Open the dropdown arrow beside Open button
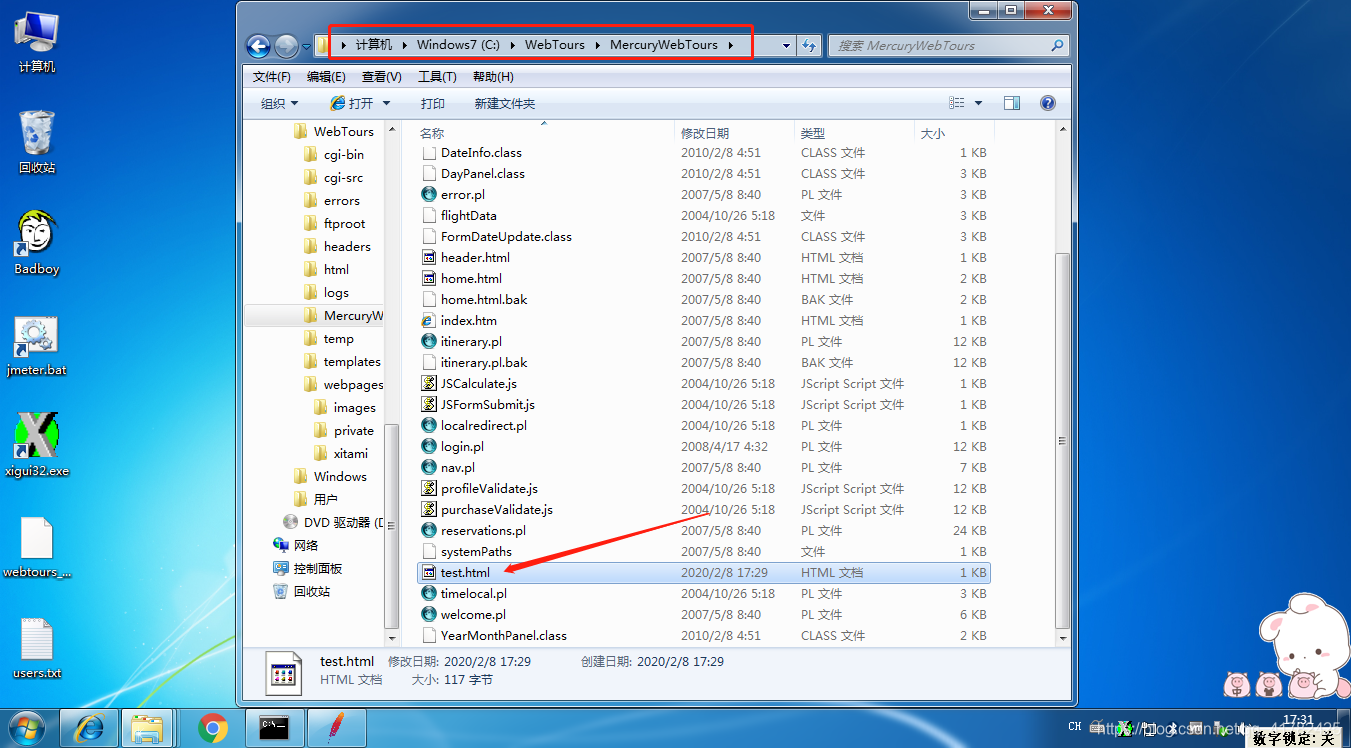Viewport: 1351px width, 748px height. click(387, 103)
